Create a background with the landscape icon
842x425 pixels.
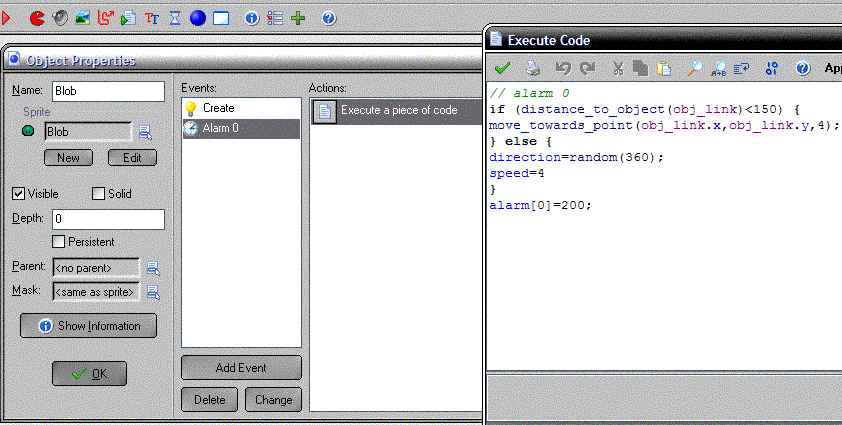tap(83, 18)
